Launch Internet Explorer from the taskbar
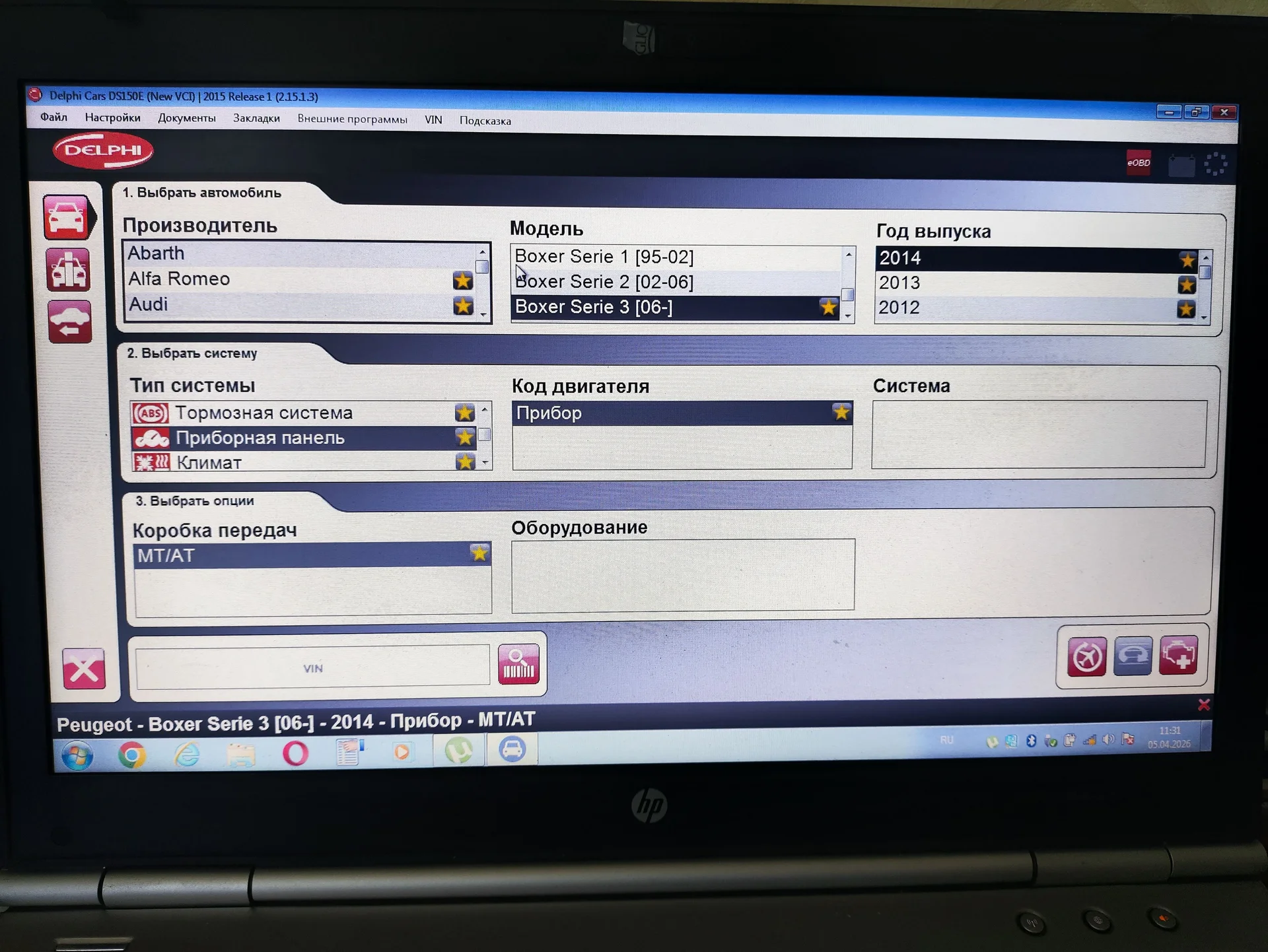The height and width of the screenshot is (952, 1268). 187,754
